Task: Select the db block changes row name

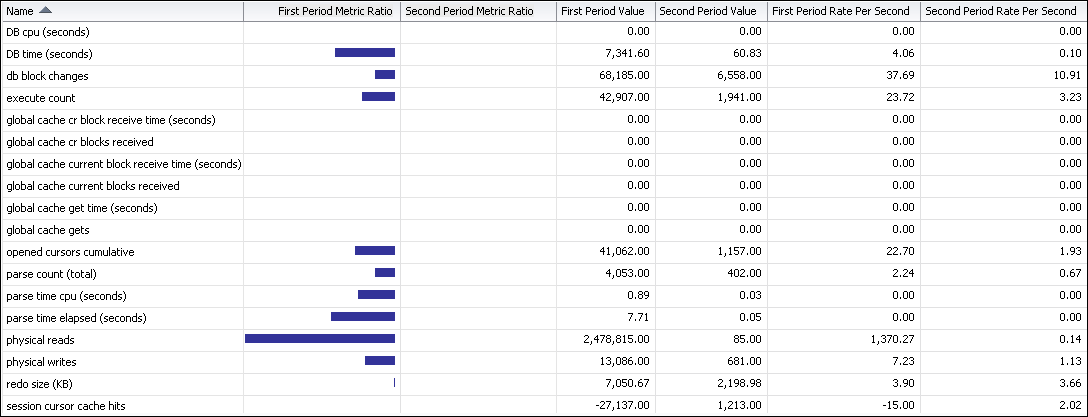Action: point(47,76)
